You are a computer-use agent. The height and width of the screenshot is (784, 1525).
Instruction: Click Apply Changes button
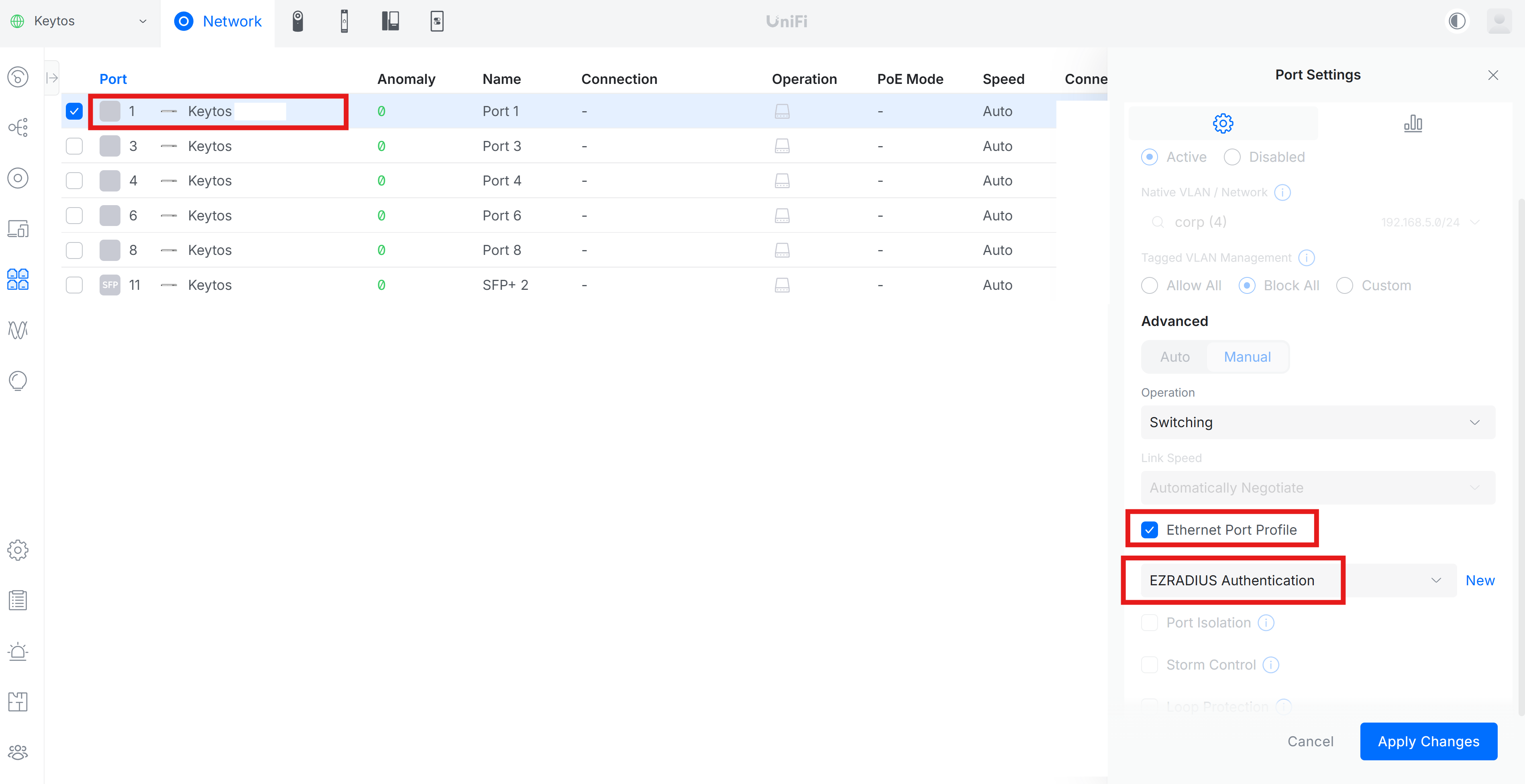tap(1429, 741)
